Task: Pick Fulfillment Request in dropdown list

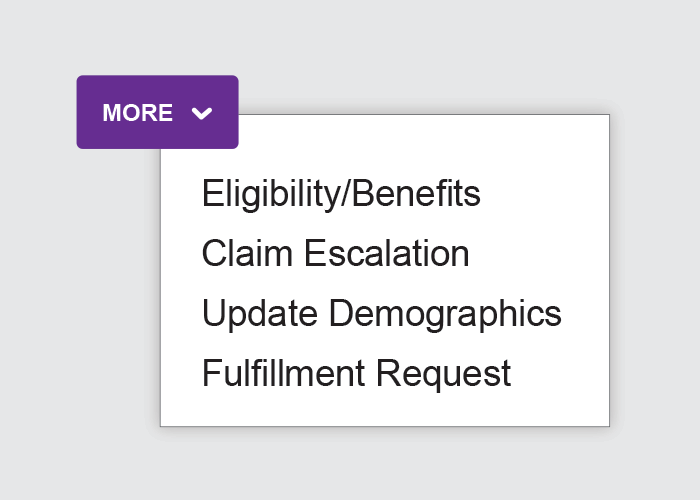Action: tap(356, 374)
